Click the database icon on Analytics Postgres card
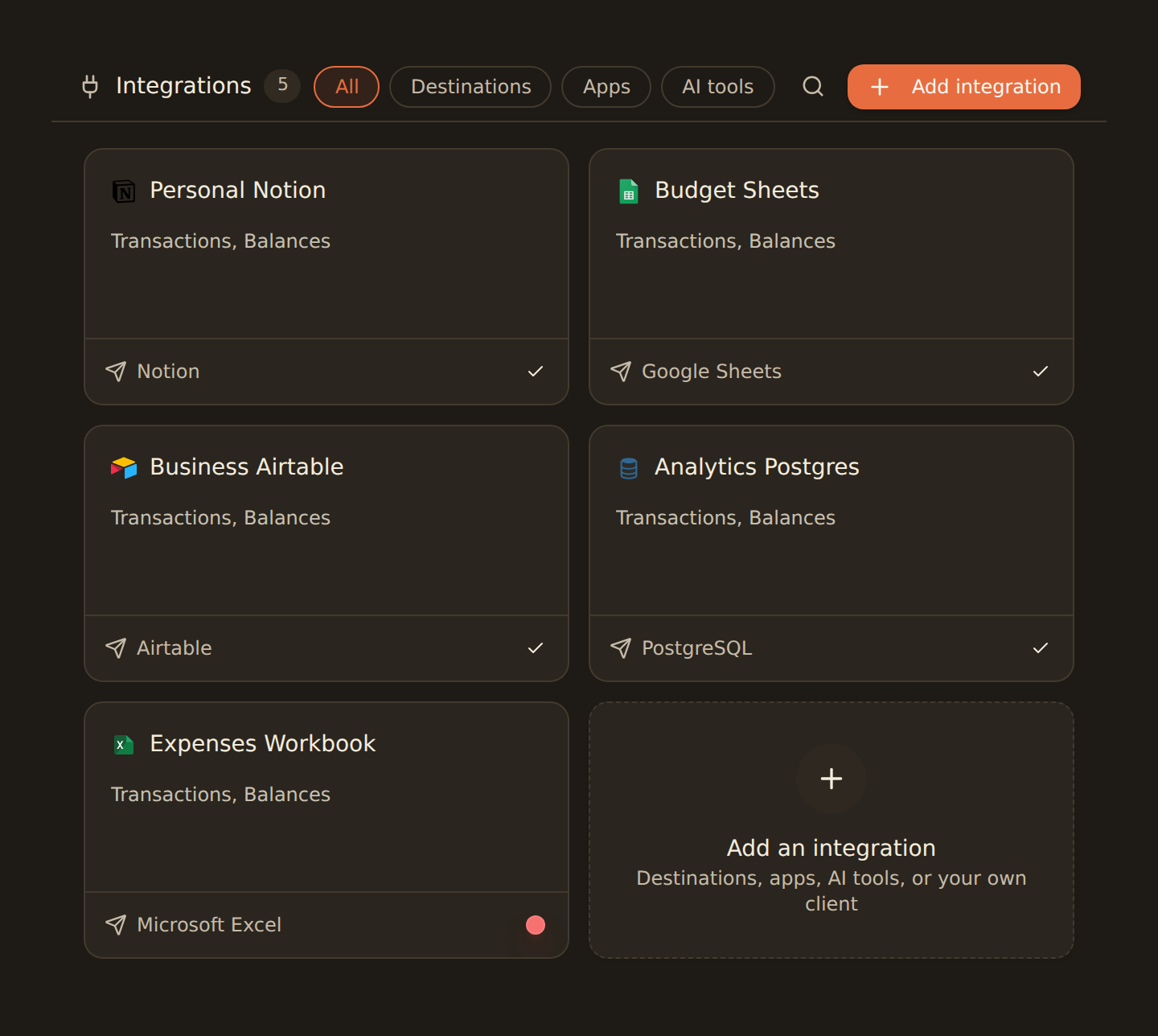Image resolution: width=1158 pixels, height=1036 pixels. pyautogui.click(x=629, y=468)
